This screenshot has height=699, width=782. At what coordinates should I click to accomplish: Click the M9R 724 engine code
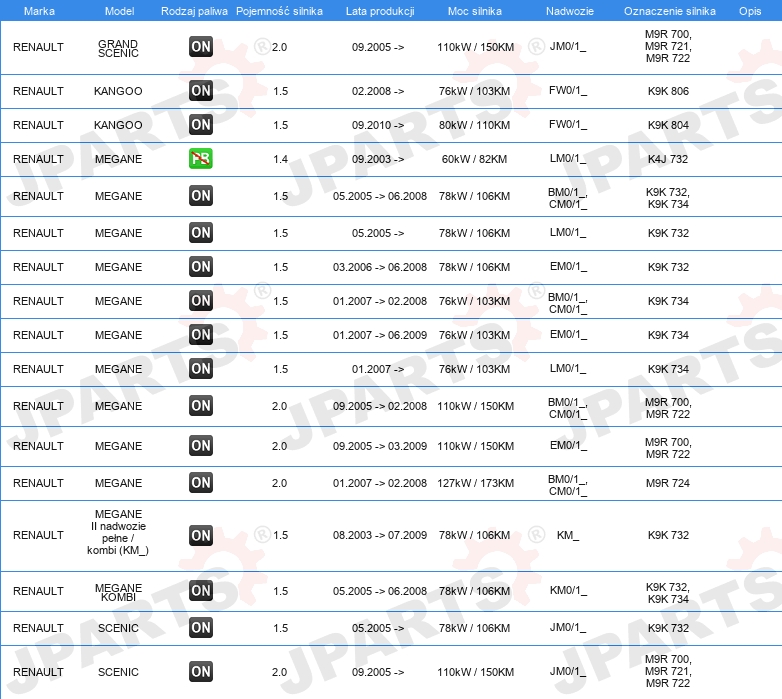[x=668, y=483]
